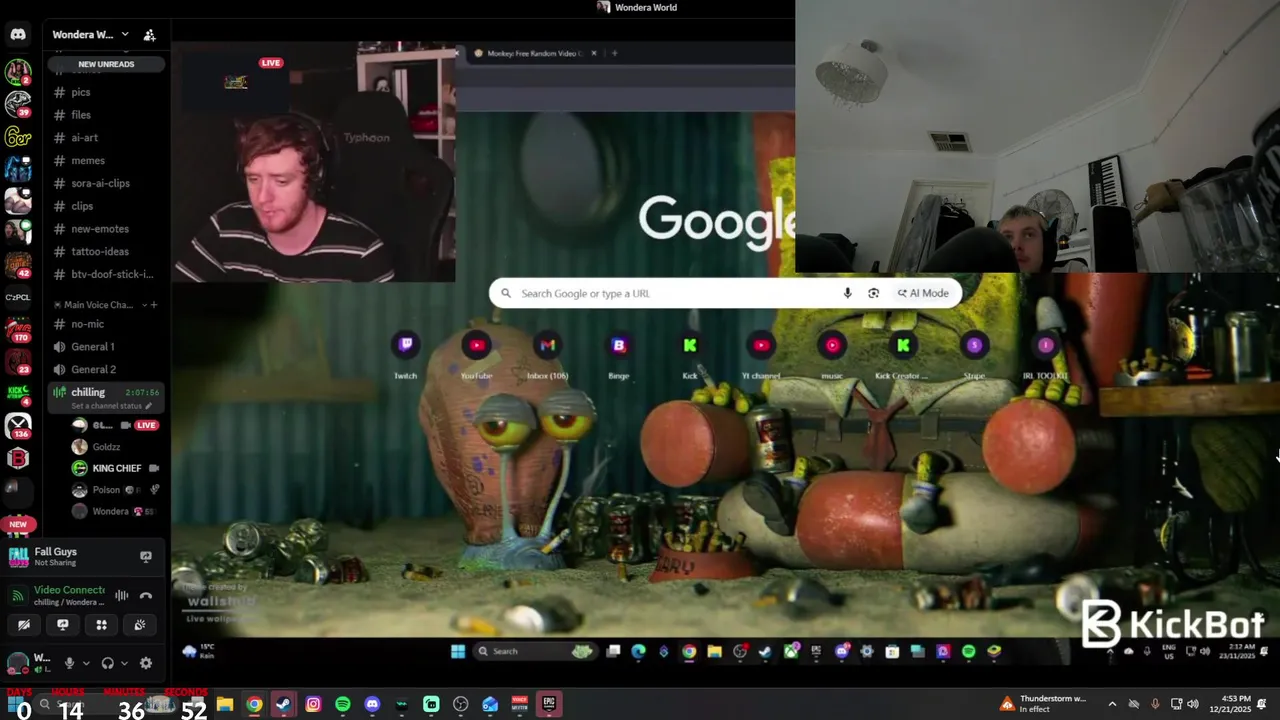1280x720 pixels.
Task: Mute your Discord microphone
Action: pos(69,663)
